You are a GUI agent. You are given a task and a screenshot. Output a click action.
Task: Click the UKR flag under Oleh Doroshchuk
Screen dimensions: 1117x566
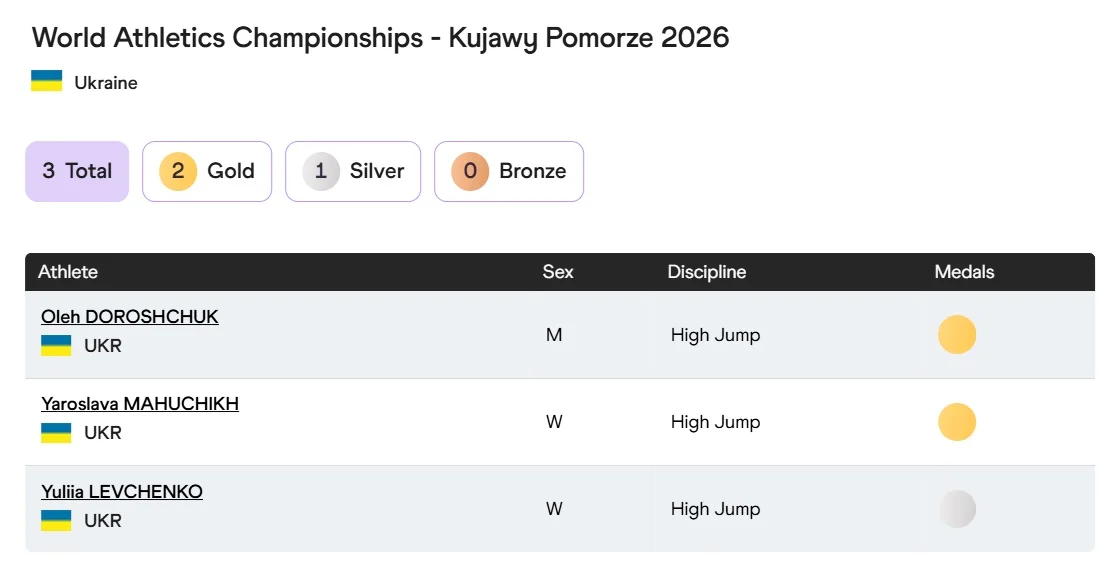pos(56,346)
